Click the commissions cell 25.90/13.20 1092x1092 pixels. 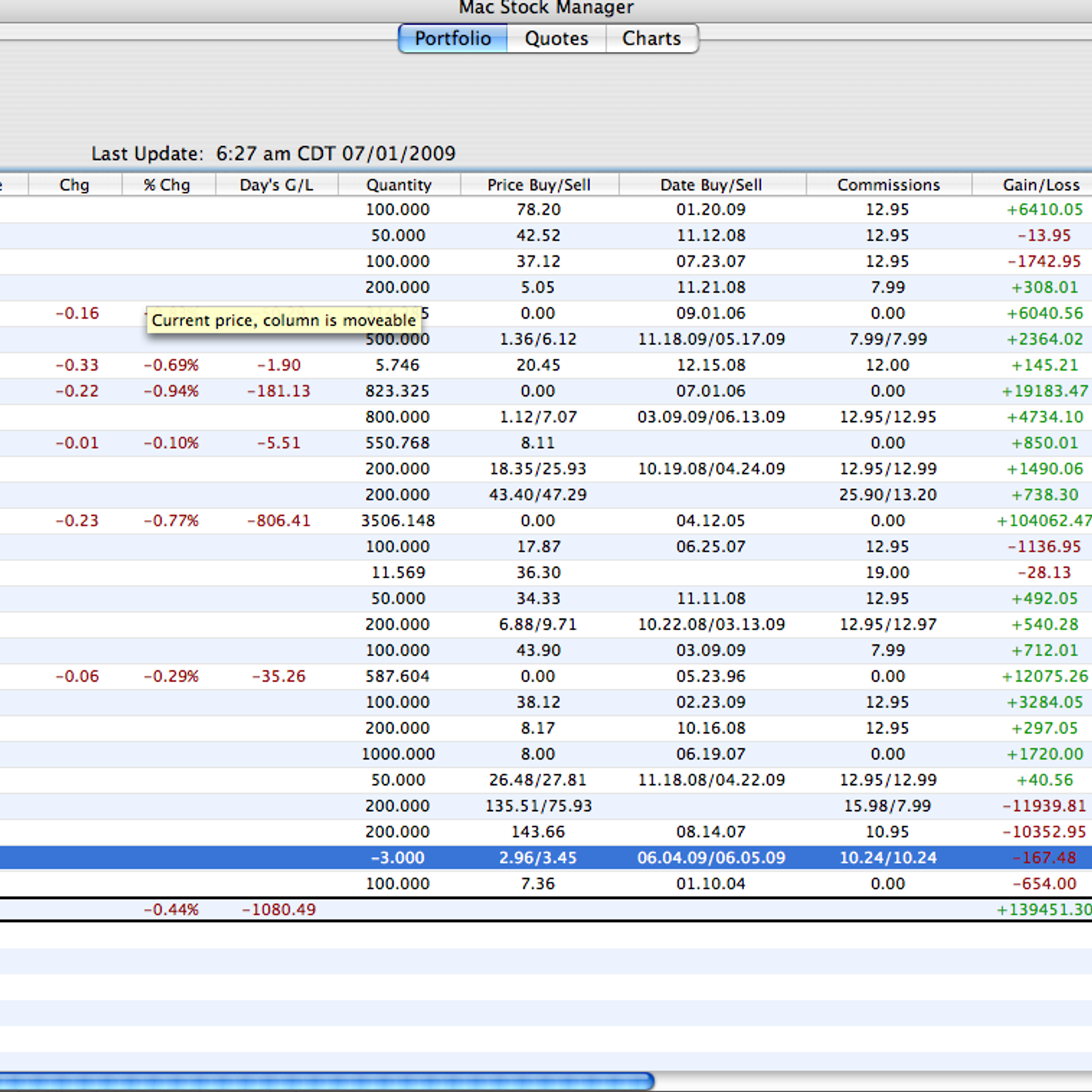click(888, 495)
